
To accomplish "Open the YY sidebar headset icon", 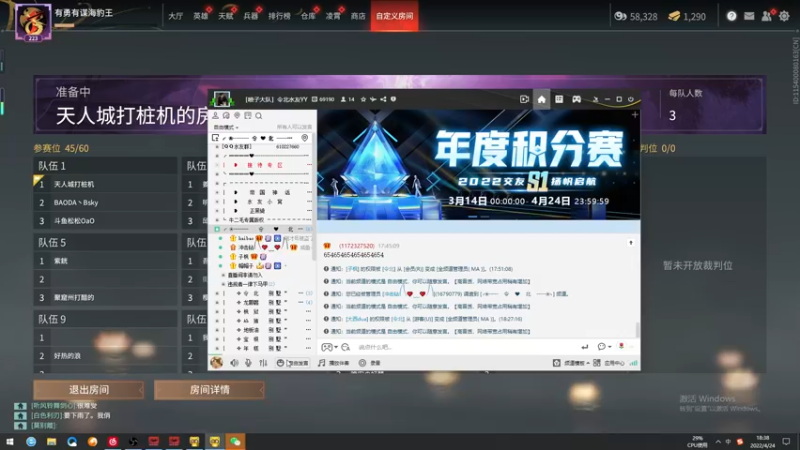I will [x=226, y=116].
